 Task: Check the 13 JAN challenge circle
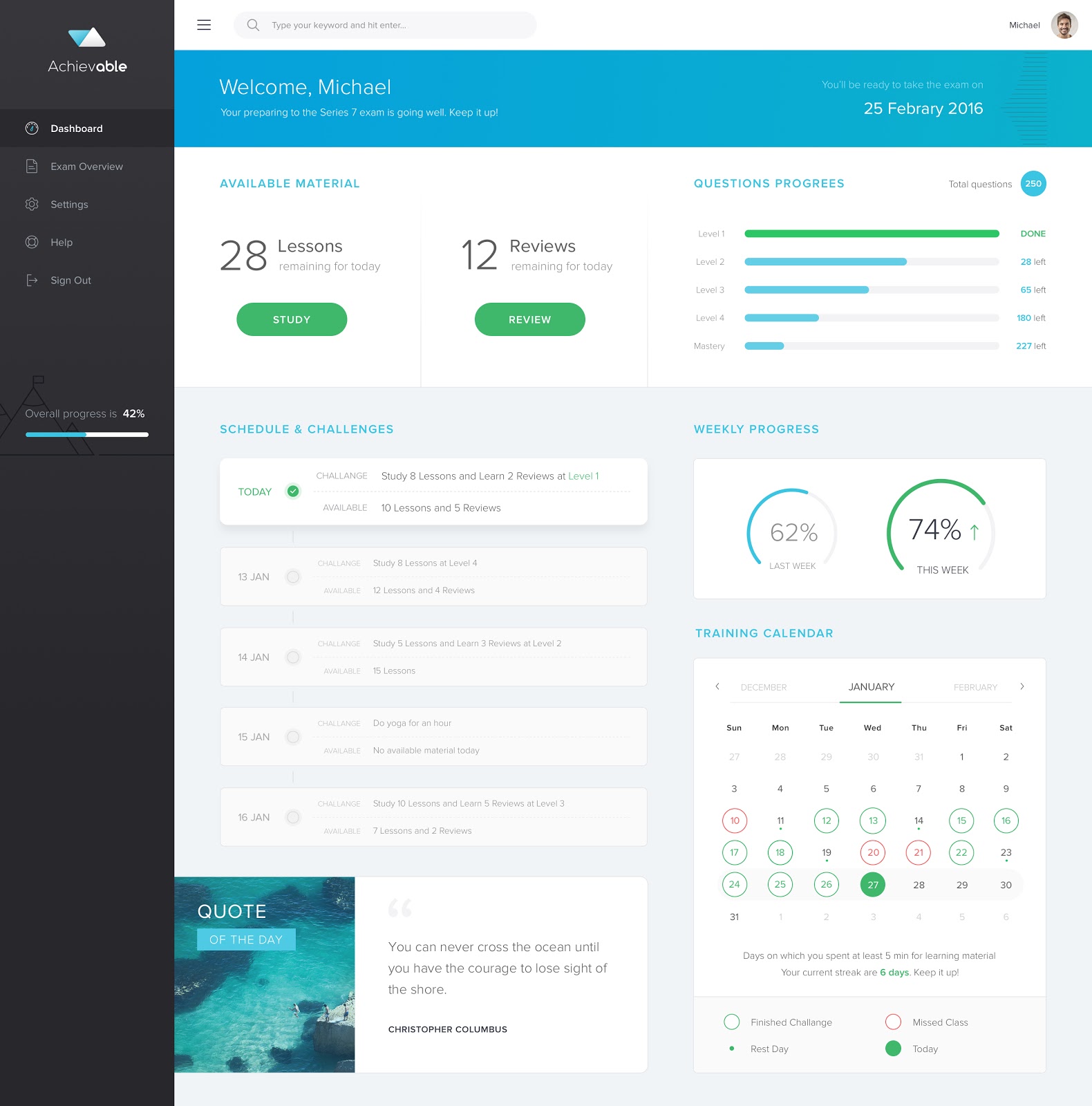tap(293, 577)
